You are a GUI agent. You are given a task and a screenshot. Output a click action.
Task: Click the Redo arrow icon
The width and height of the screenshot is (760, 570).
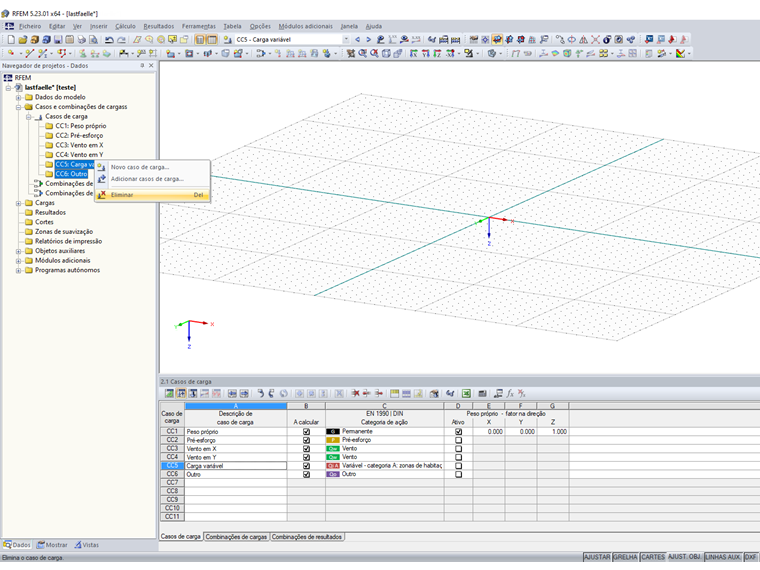click(x=121, y=40)
